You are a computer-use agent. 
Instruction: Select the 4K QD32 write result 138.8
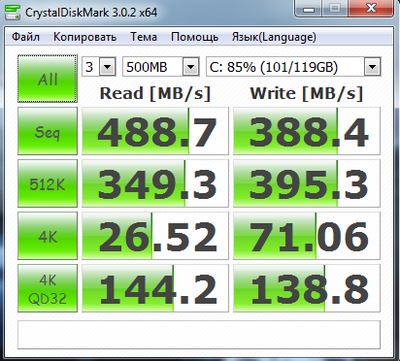[x=307, y=288]
